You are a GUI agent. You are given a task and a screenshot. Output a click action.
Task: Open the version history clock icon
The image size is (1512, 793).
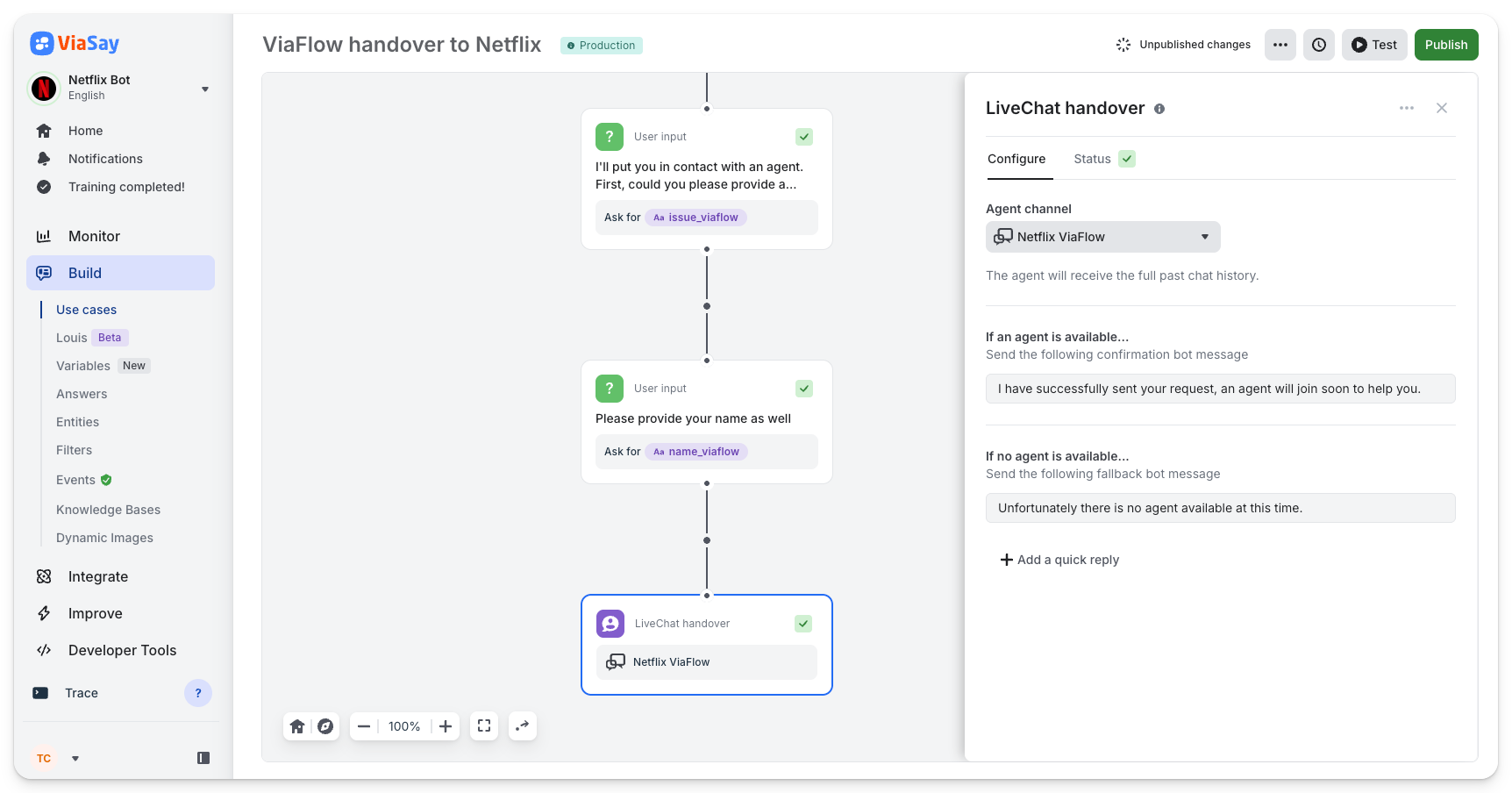tap(1319, 45)
